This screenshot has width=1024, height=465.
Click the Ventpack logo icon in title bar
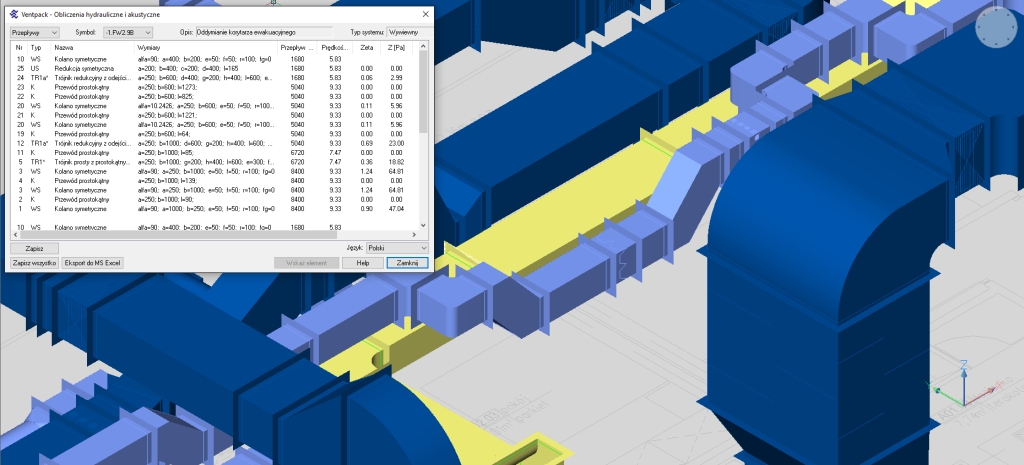[x=12, y=14]
